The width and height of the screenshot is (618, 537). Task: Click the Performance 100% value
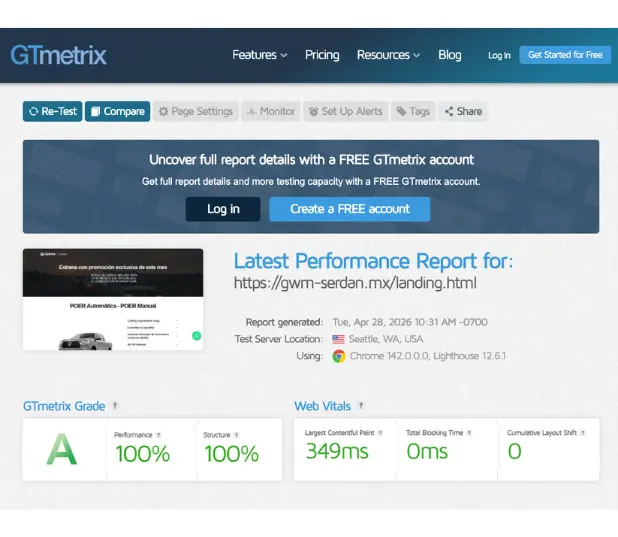[x=143, y=453]
